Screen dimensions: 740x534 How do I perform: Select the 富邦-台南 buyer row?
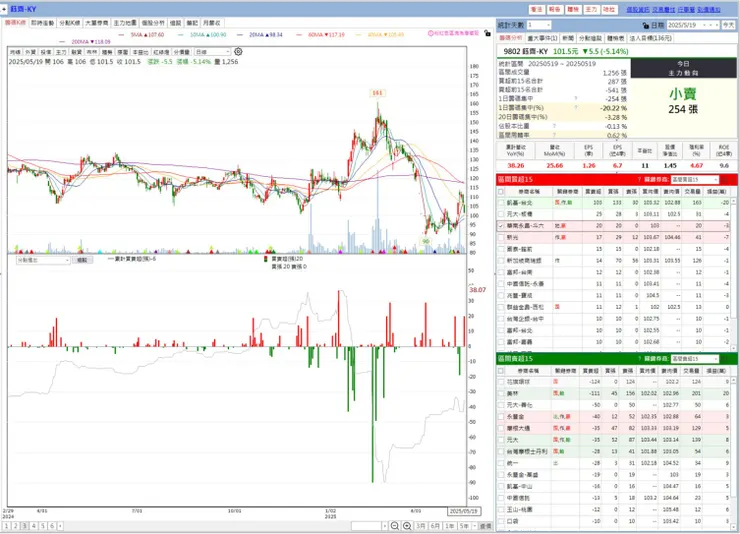(615, 272)
